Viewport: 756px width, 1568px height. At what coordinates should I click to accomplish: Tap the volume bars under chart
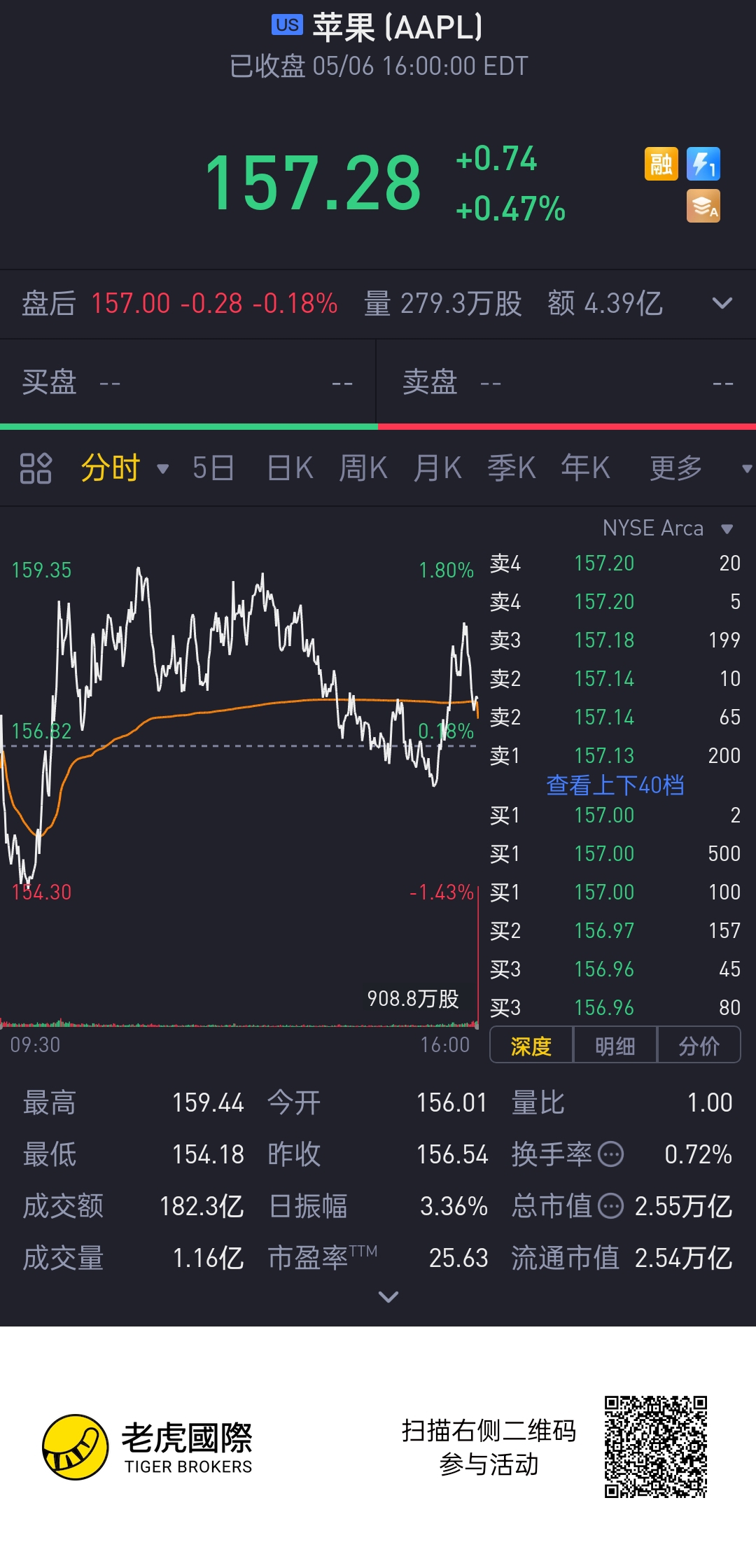point(239,1023)
